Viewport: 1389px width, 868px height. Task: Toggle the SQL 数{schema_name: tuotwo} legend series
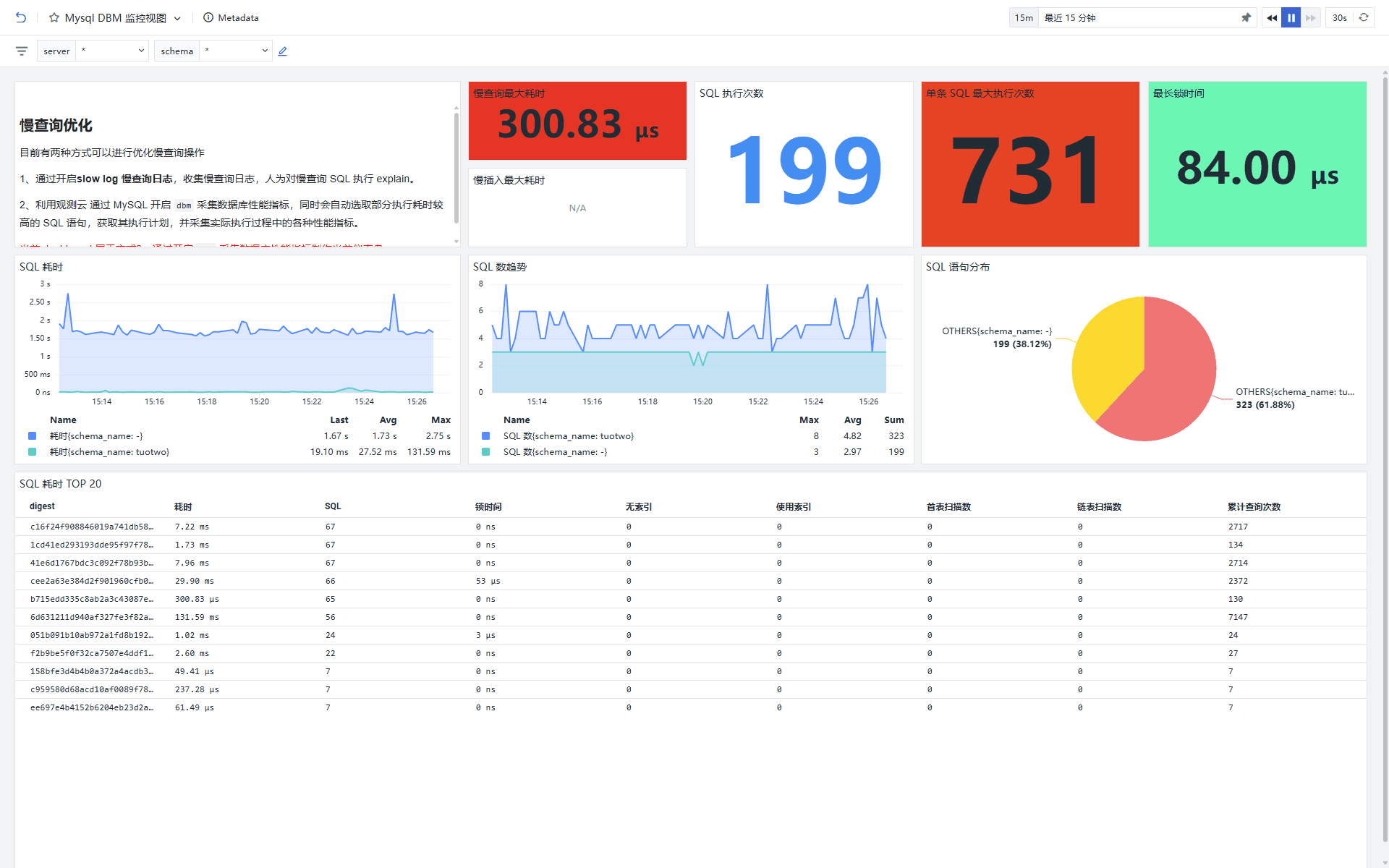point(568,436)
